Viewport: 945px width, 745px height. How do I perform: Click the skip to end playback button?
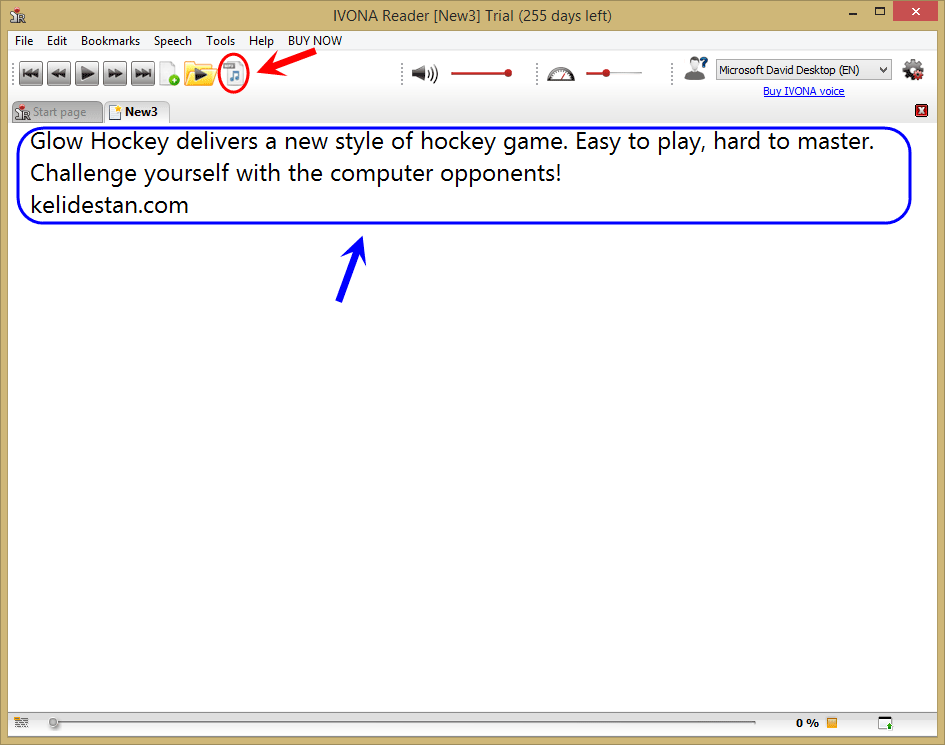(143, 74)
